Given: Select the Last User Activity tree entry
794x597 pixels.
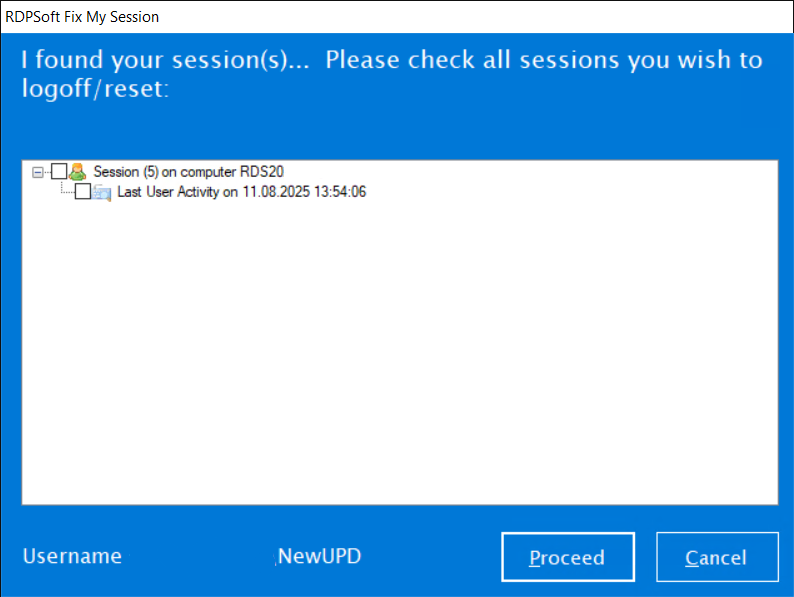Looking at the screenshot, I should click(241, 192).
